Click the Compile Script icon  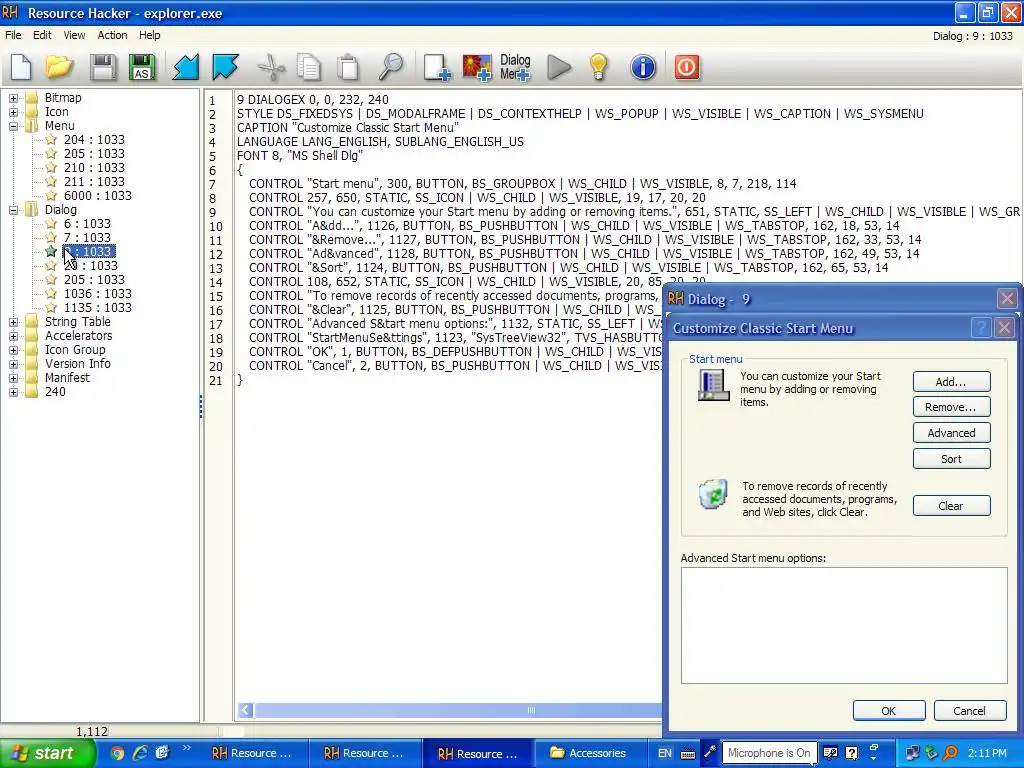coord(185,67)
